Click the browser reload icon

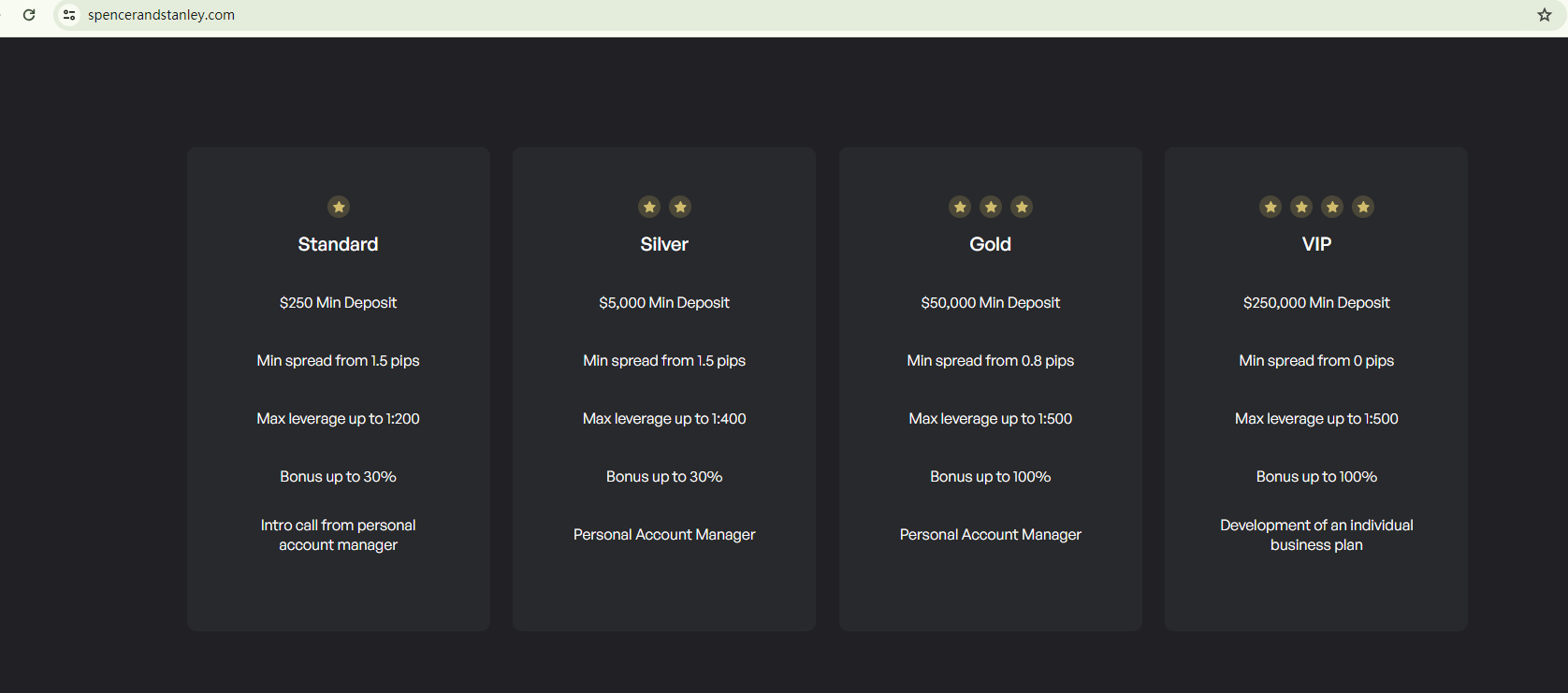tap(29, 15)
